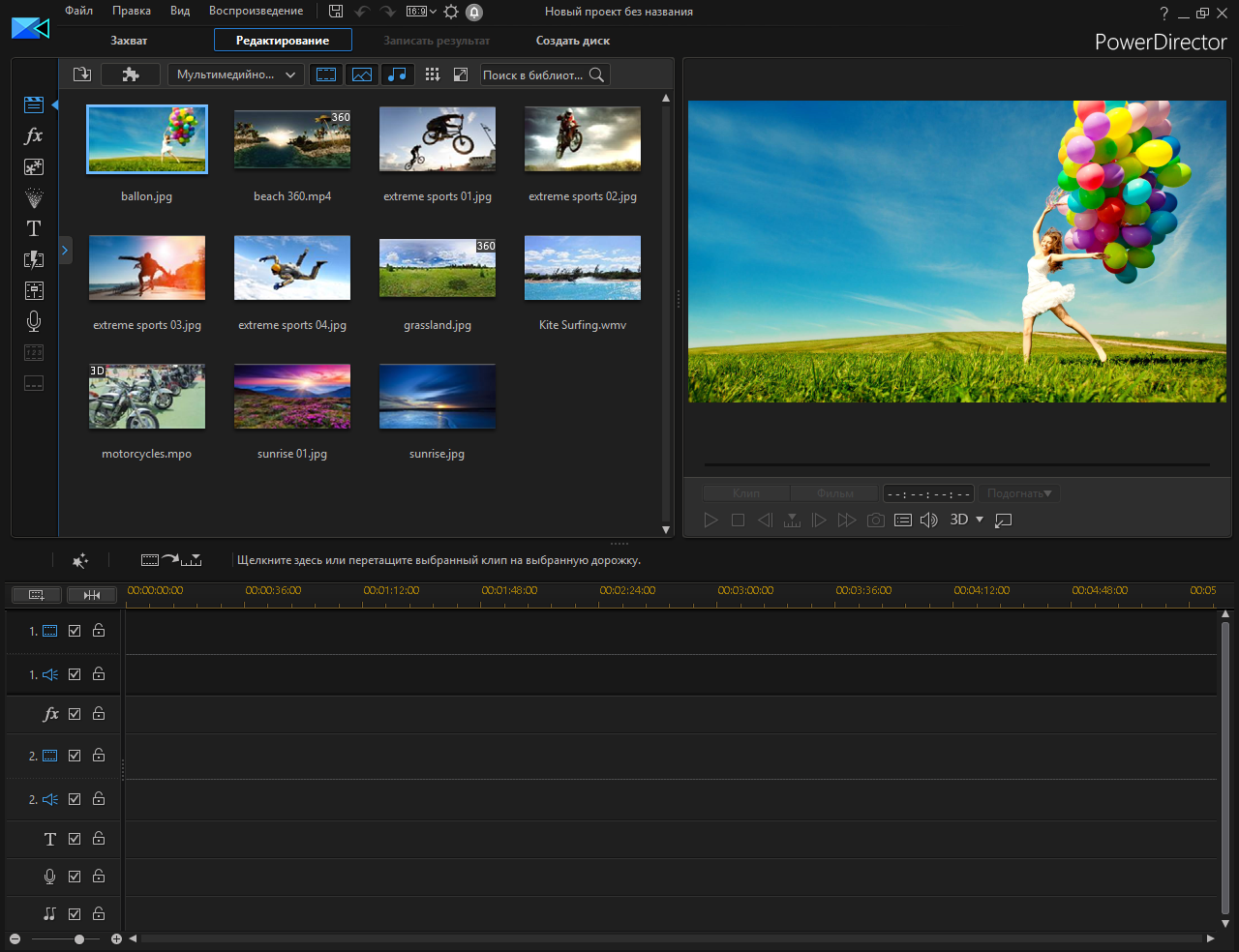
Task: Open the 3D mode dropdown arrow
Action: 979,520
